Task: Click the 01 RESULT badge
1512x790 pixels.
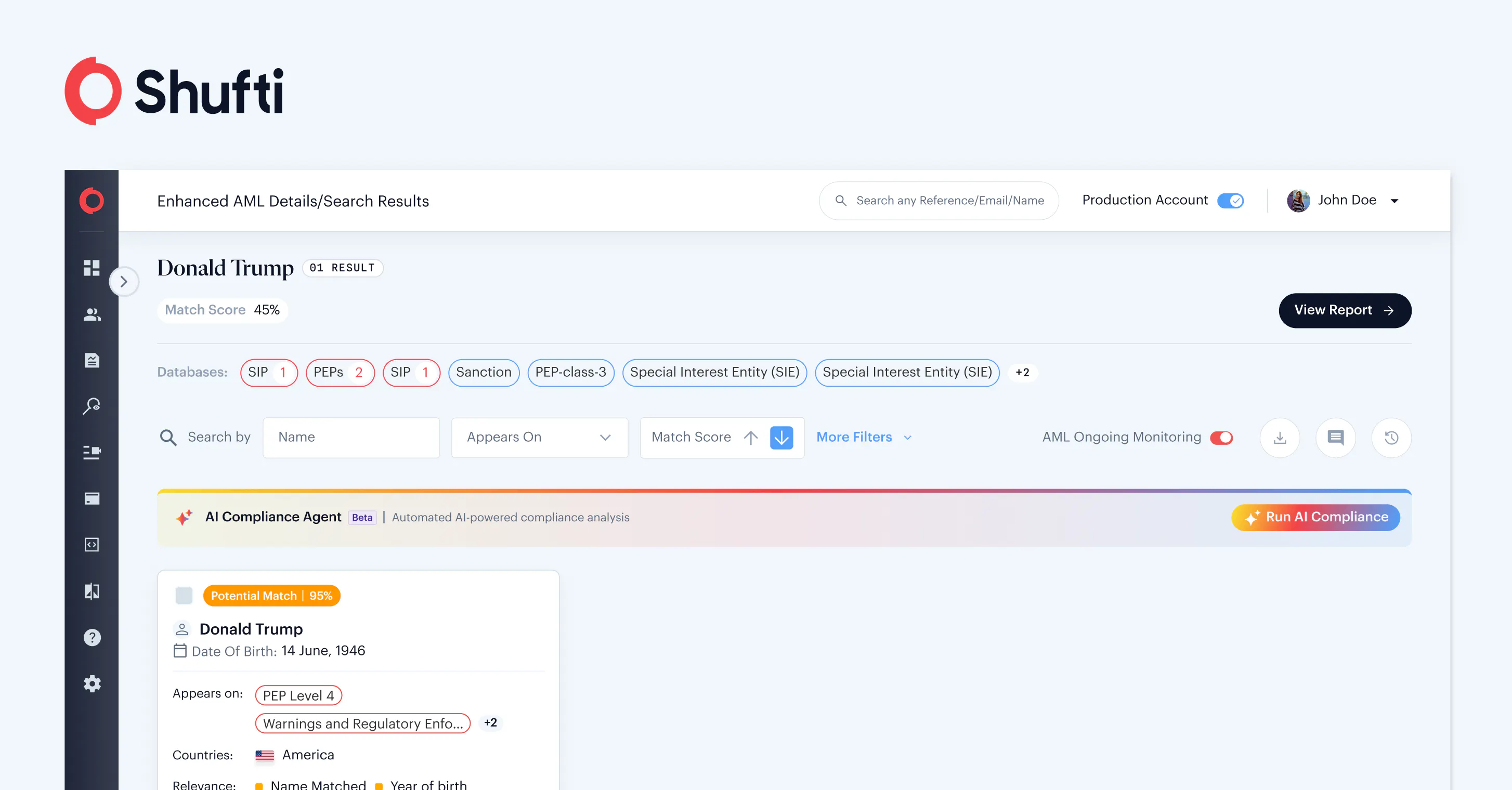Action: tap(342, 268)
